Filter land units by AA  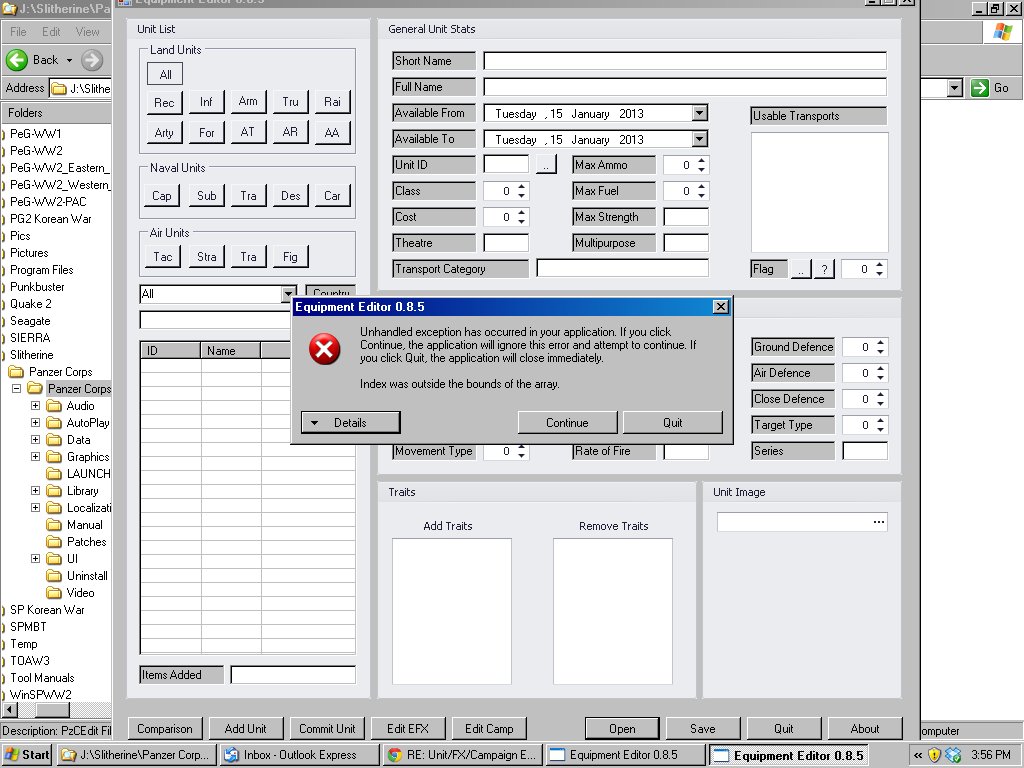(332, 133)
